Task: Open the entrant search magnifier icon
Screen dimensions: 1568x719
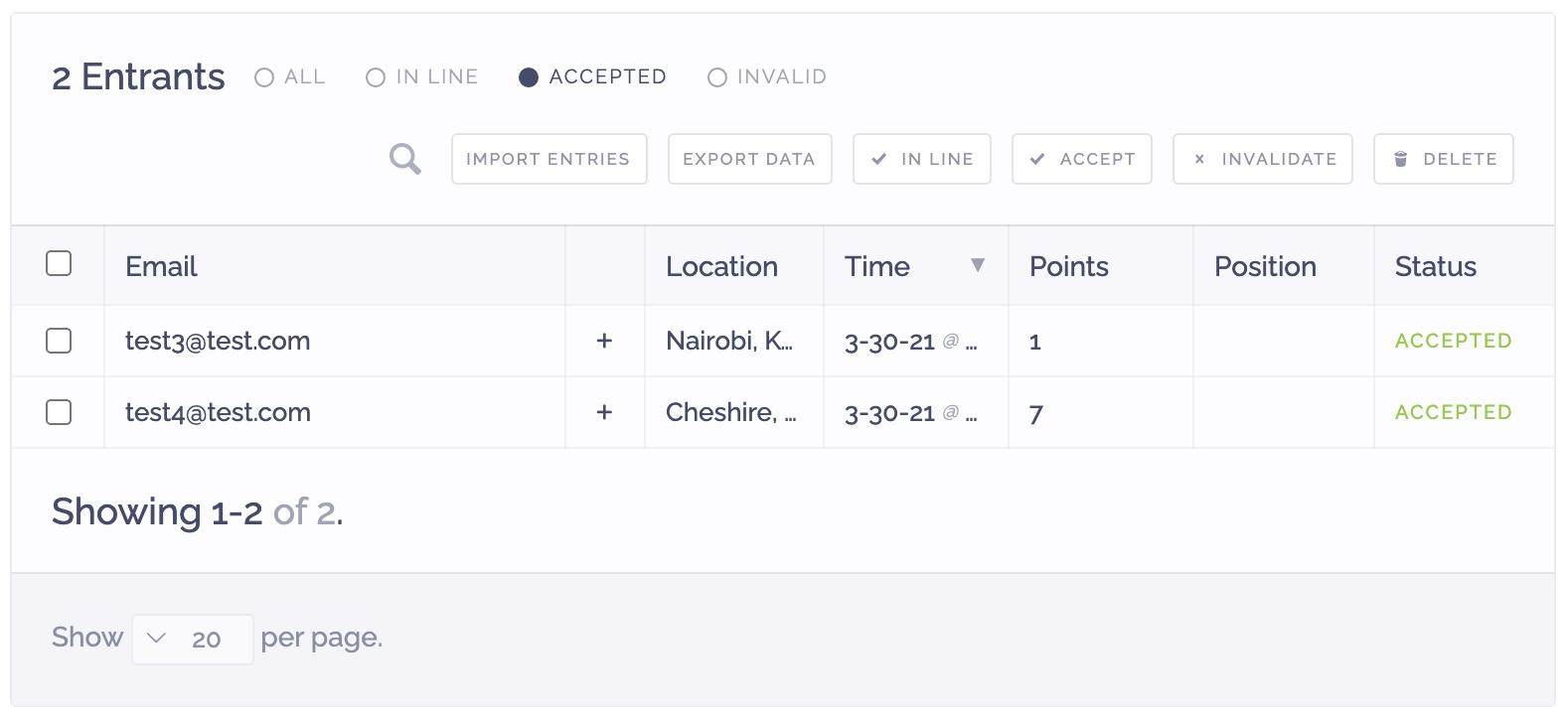Action: (x=404, y=159)
